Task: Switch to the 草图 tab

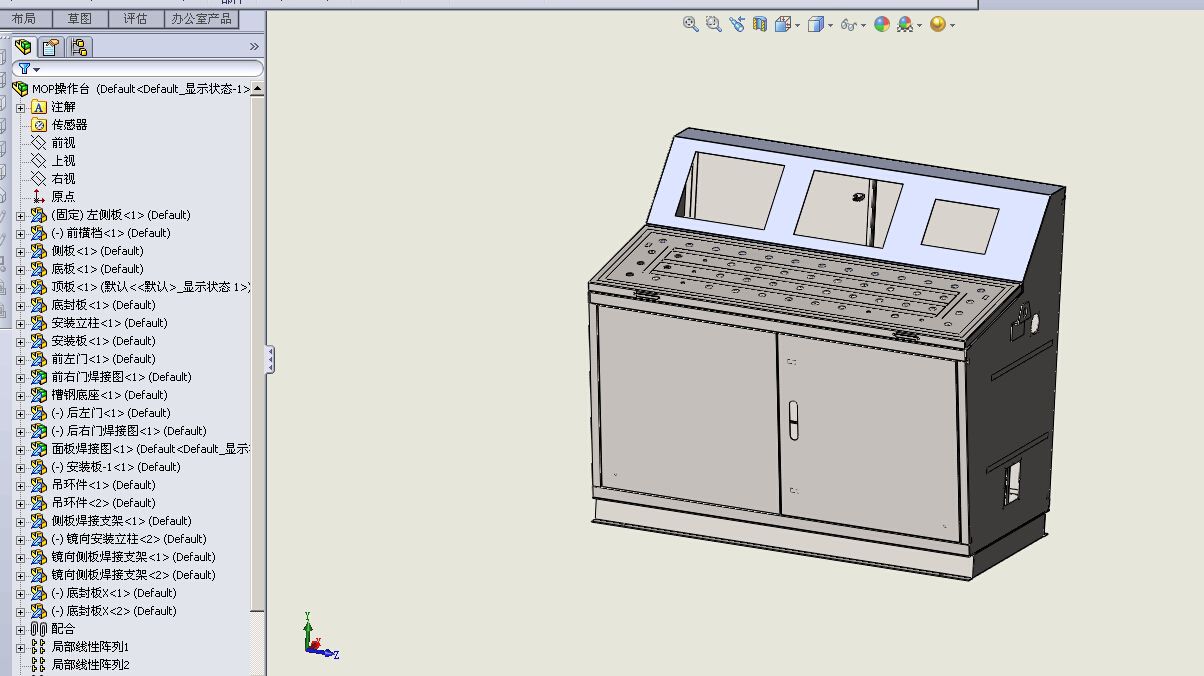Action: pos(79,18)
